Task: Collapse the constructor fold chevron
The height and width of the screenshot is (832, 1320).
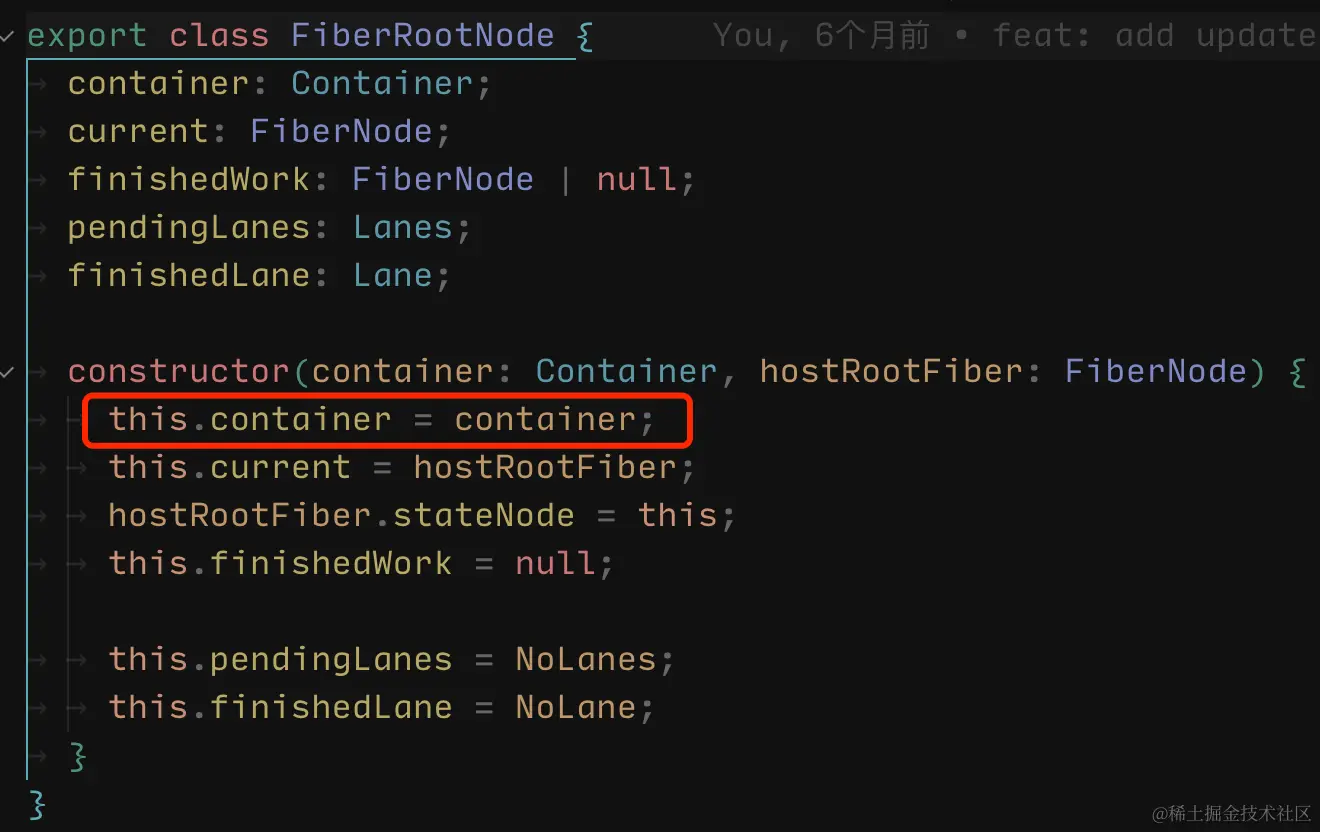Action: (8, 372)
